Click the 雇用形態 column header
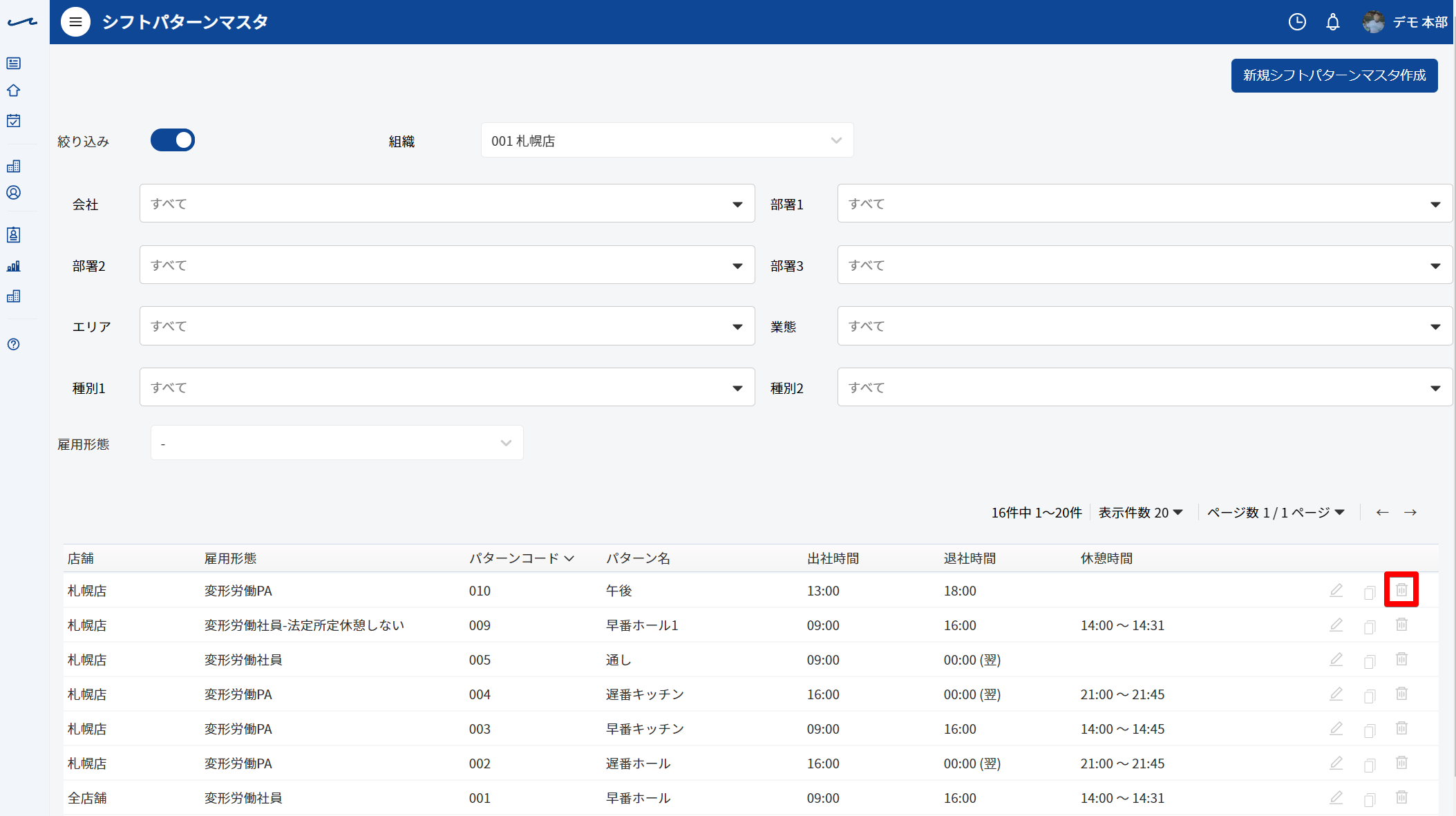Viewport: 1456px width, 816px height. pyautogui.click(x=230, y=558)
